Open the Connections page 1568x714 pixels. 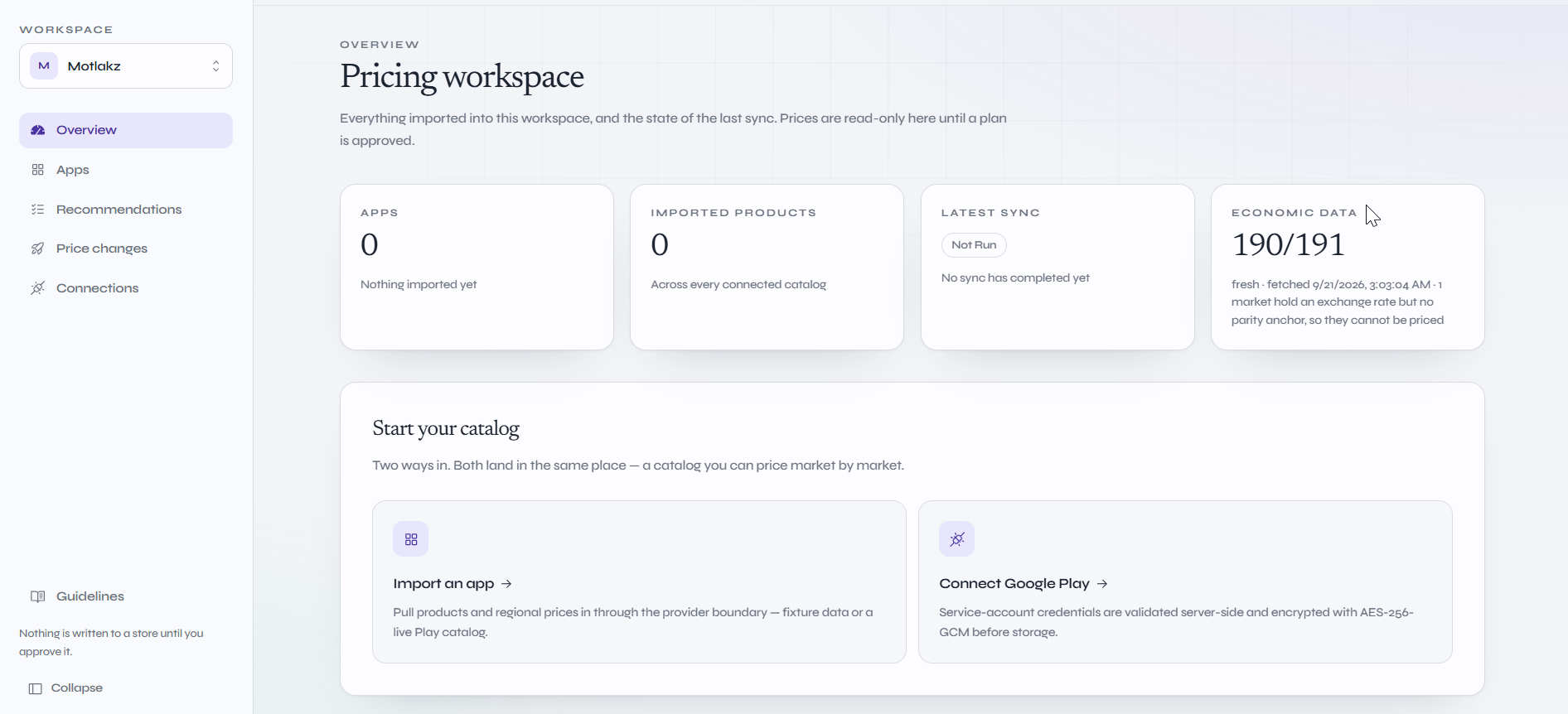tap(126, 288)
